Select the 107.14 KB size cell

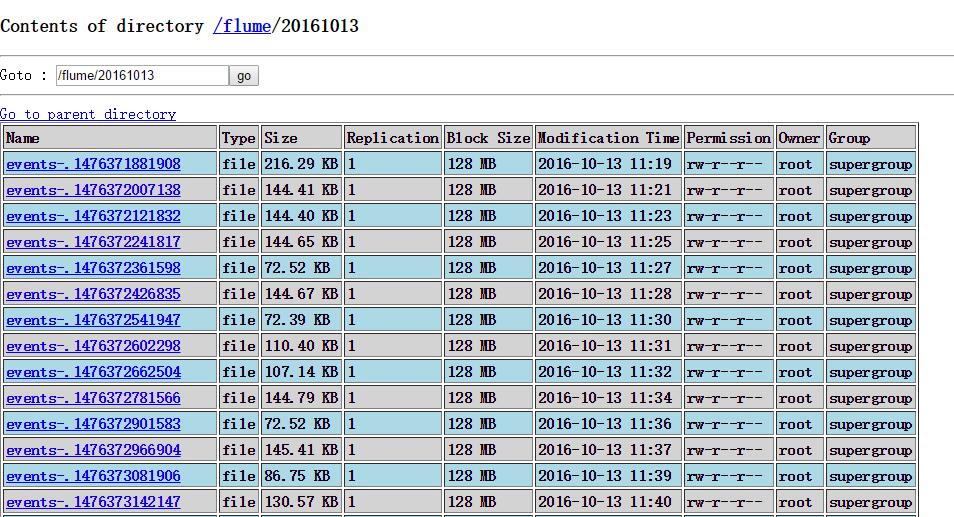(x=301, y=372)
